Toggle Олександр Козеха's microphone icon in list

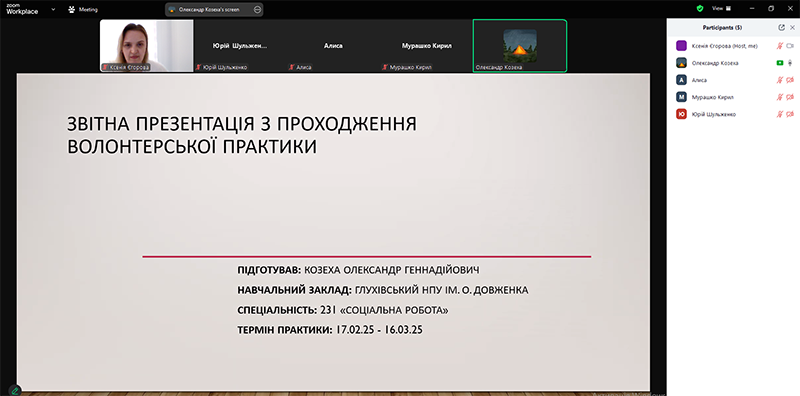(x=790, y=63)
